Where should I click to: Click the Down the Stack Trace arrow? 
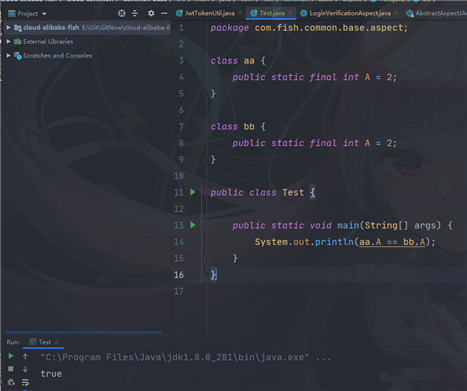click(x=25, y=369)
